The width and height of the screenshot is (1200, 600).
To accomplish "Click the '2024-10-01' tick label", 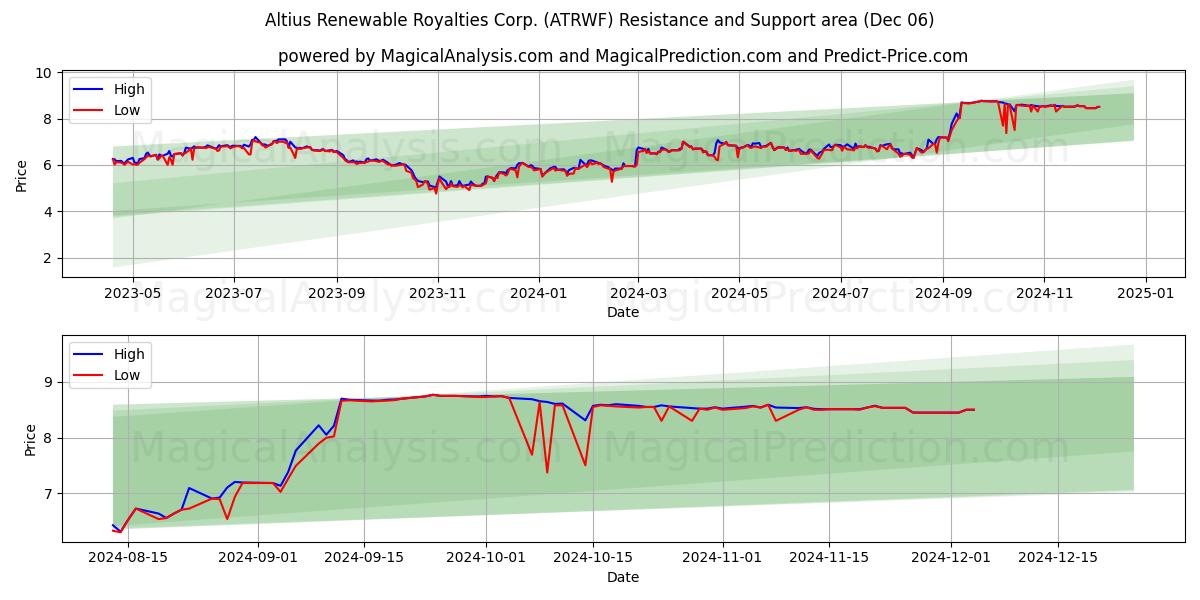I will 487,559.
